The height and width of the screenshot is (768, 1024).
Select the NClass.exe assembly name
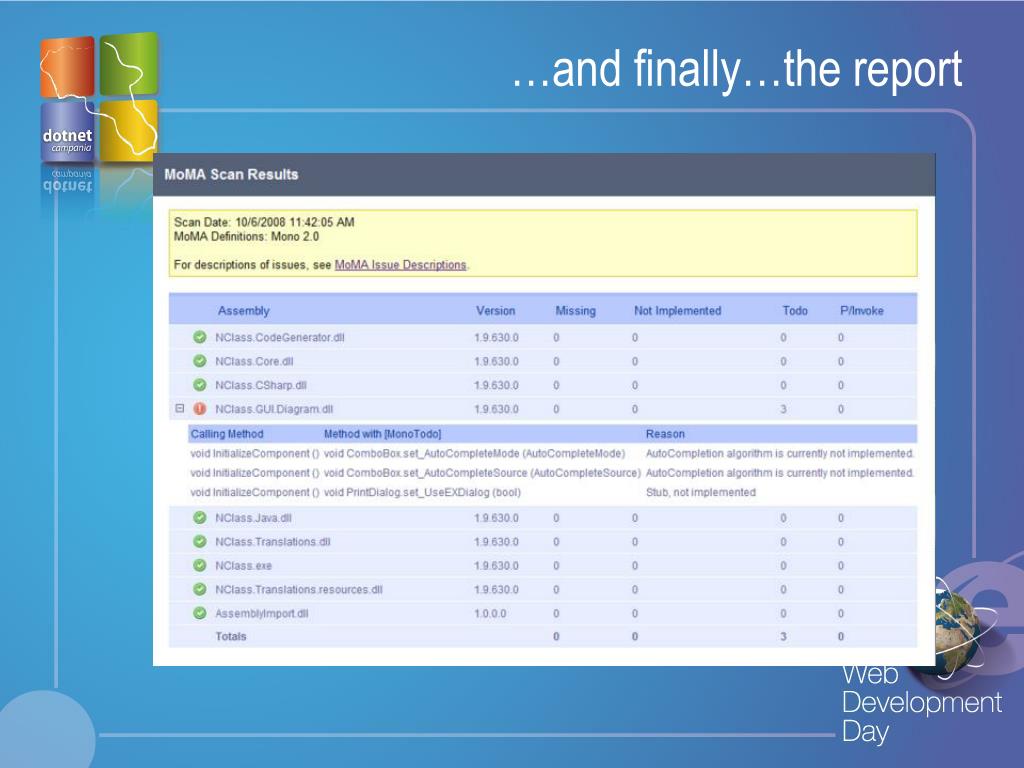(243, 566)
